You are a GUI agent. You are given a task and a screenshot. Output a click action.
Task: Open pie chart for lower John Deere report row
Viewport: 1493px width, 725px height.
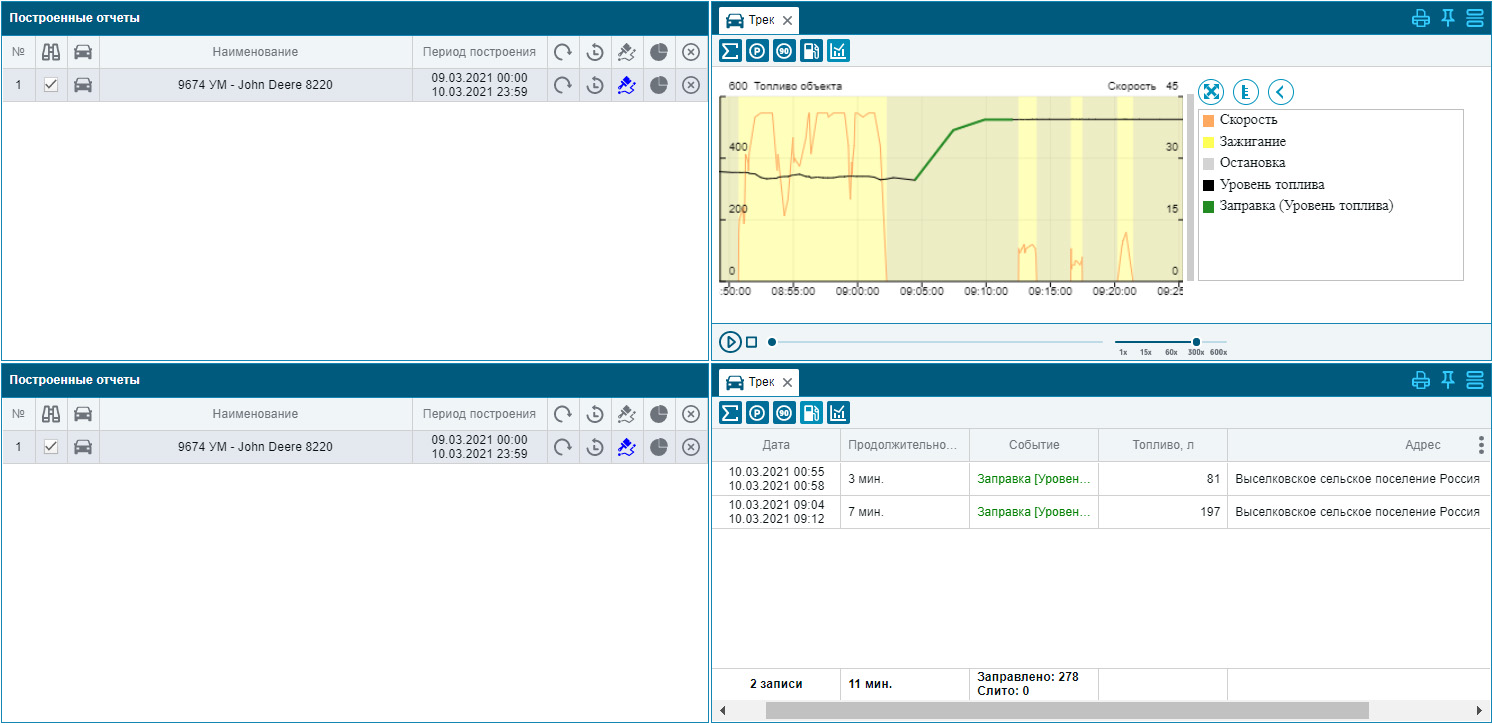pos(658,447)
